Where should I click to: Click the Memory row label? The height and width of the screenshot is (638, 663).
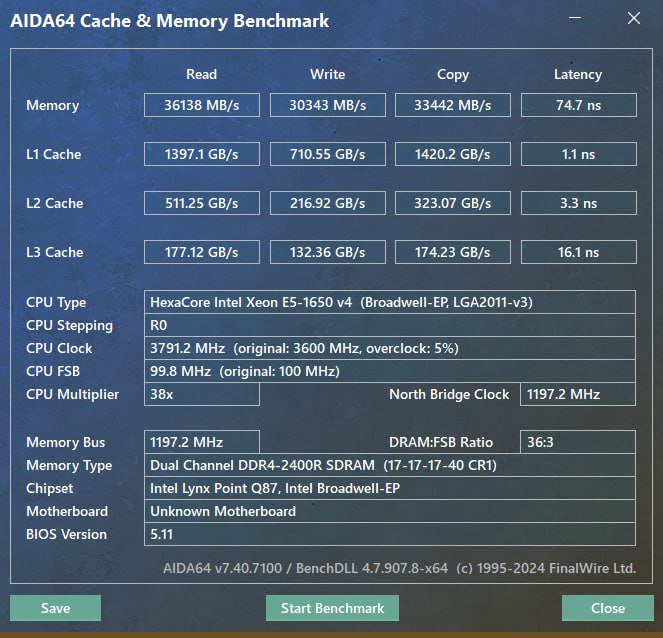tap(52, 105)
